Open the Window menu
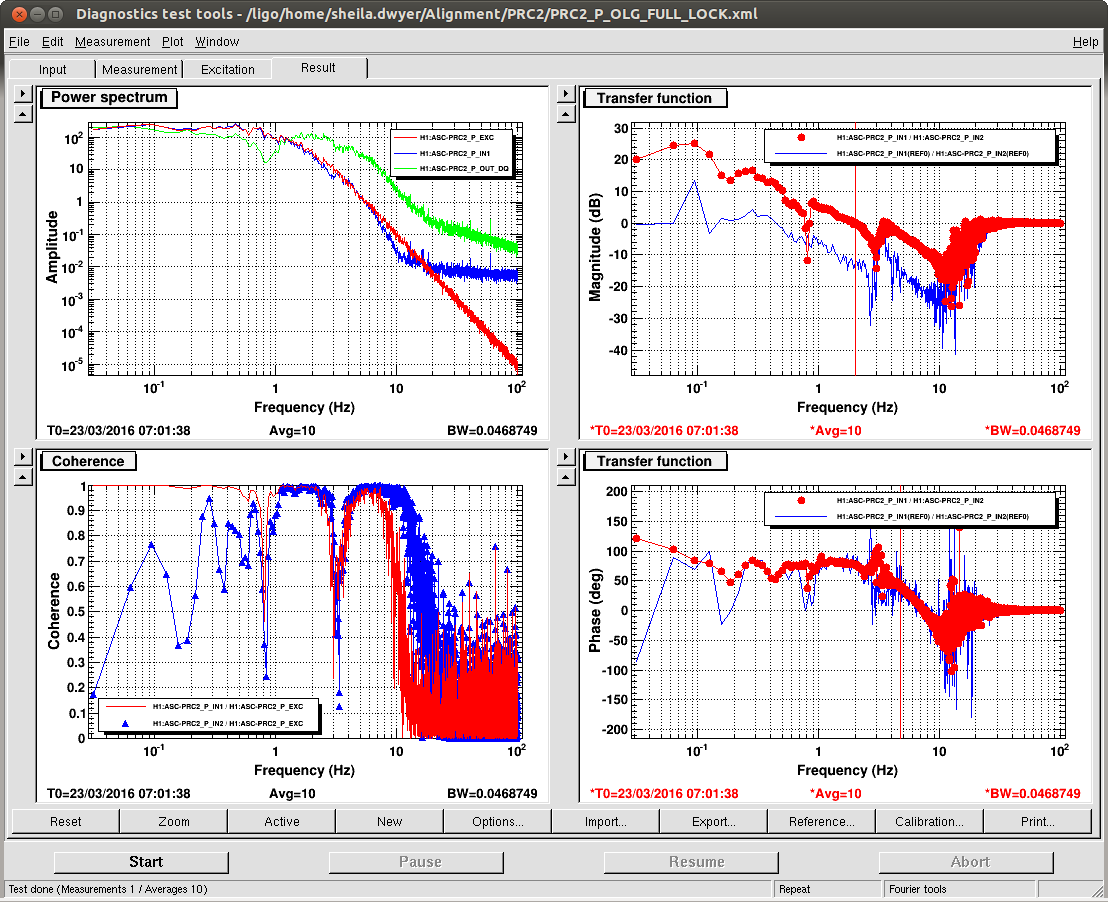This screenshot has height=902, width=1108. pyautogui.click(x=217, y=42)
